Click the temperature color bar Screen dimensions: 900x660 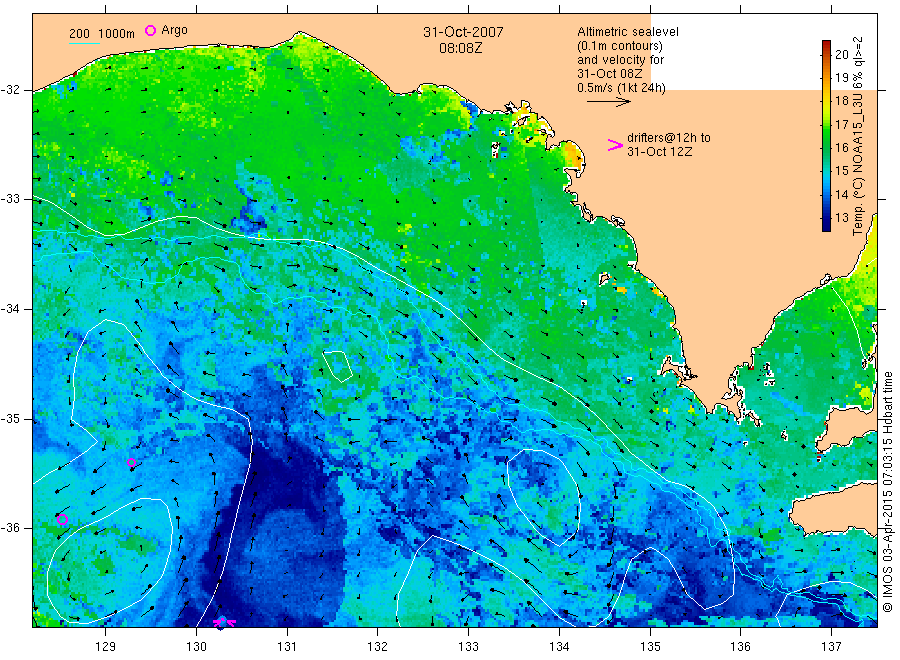pos(826,136)
